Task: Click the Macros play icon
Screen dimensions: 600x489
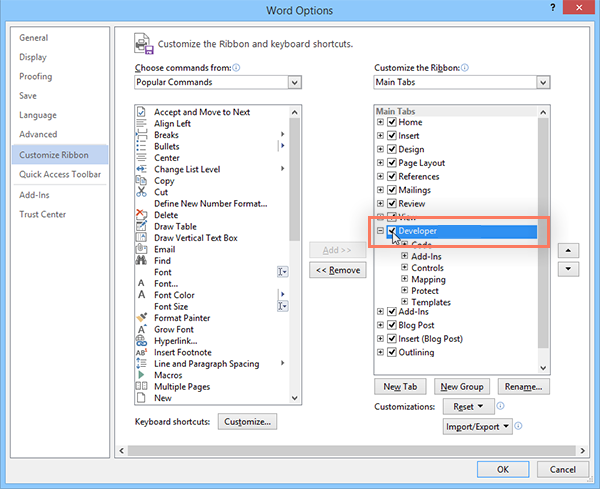Action: click(141, 375)
